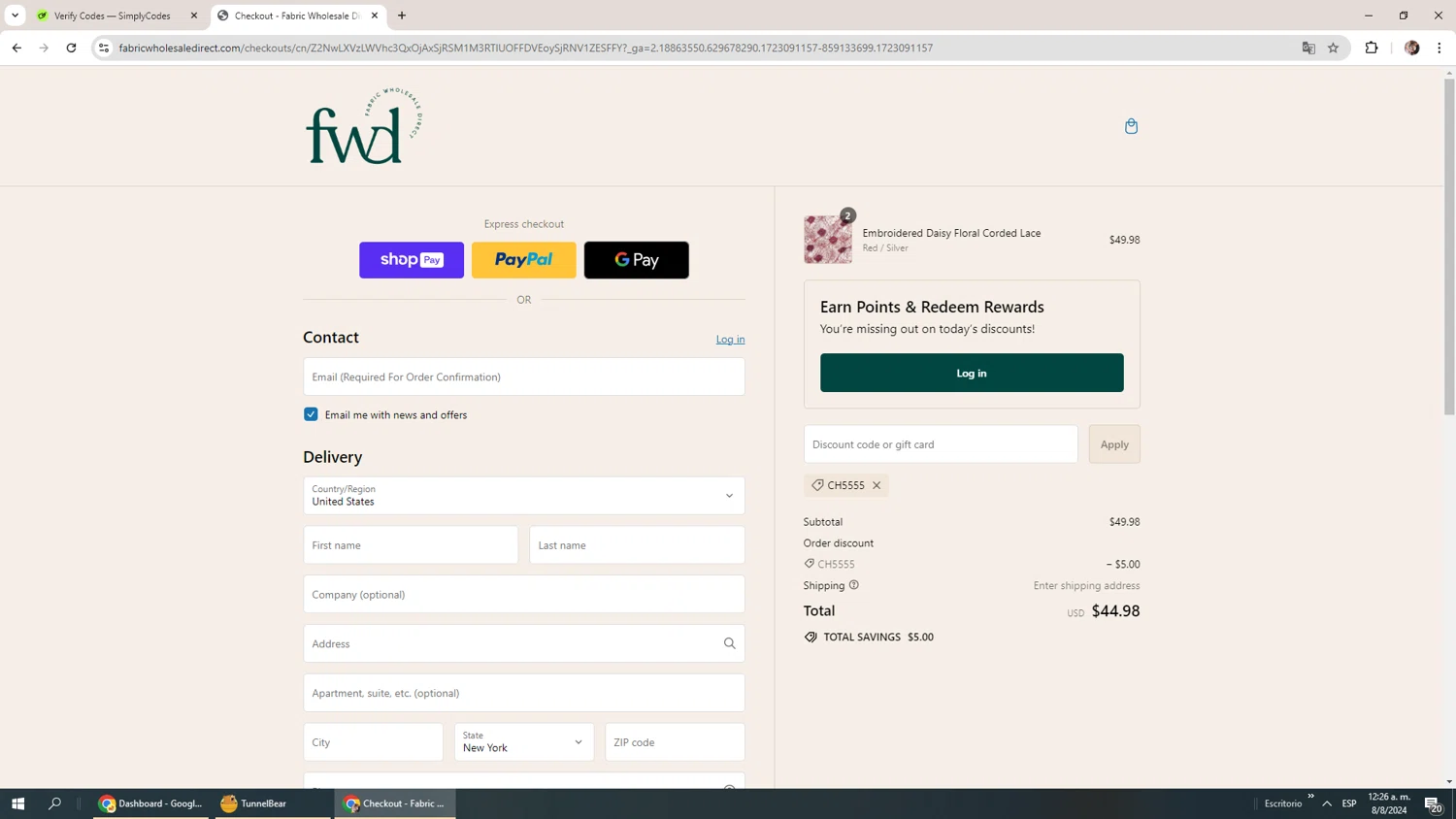Click the Company (optional) field

524,594
